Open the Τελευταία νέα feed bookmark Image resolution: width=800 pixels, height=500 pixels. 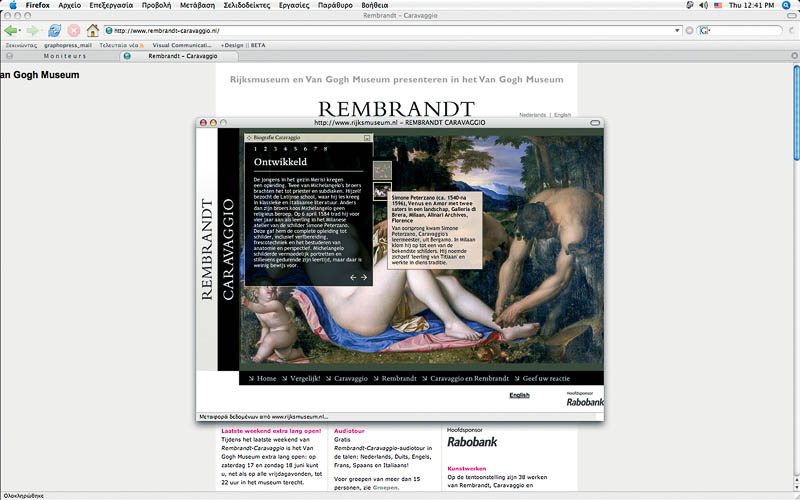pos(121,45)
